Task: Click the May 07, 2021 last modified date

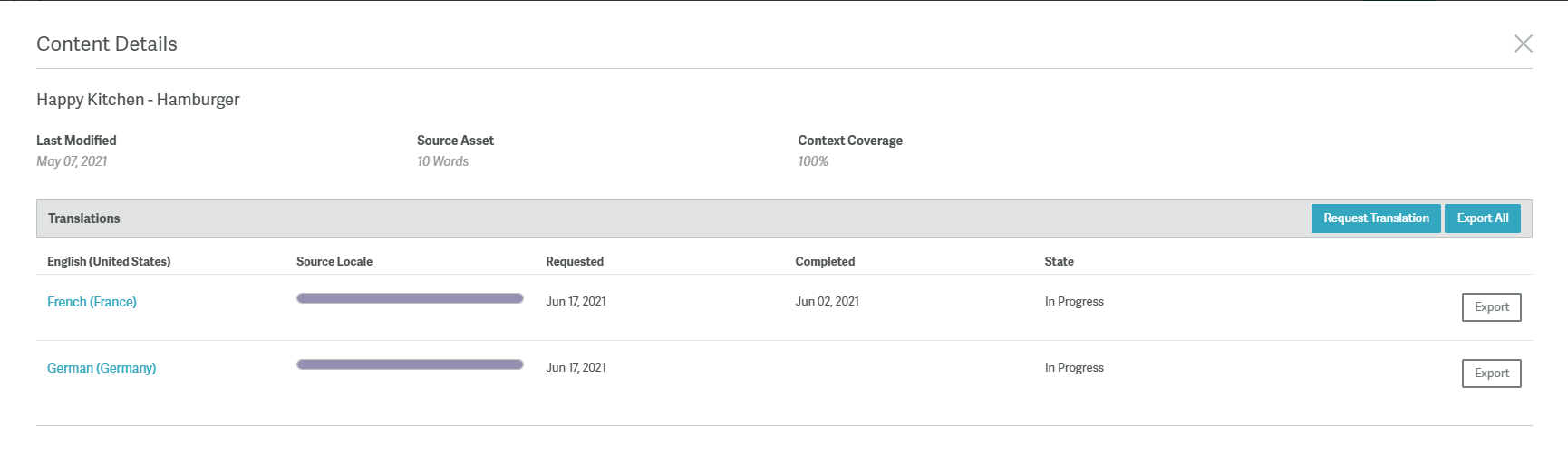Action: pyautogui.click(x=72, y=161)
